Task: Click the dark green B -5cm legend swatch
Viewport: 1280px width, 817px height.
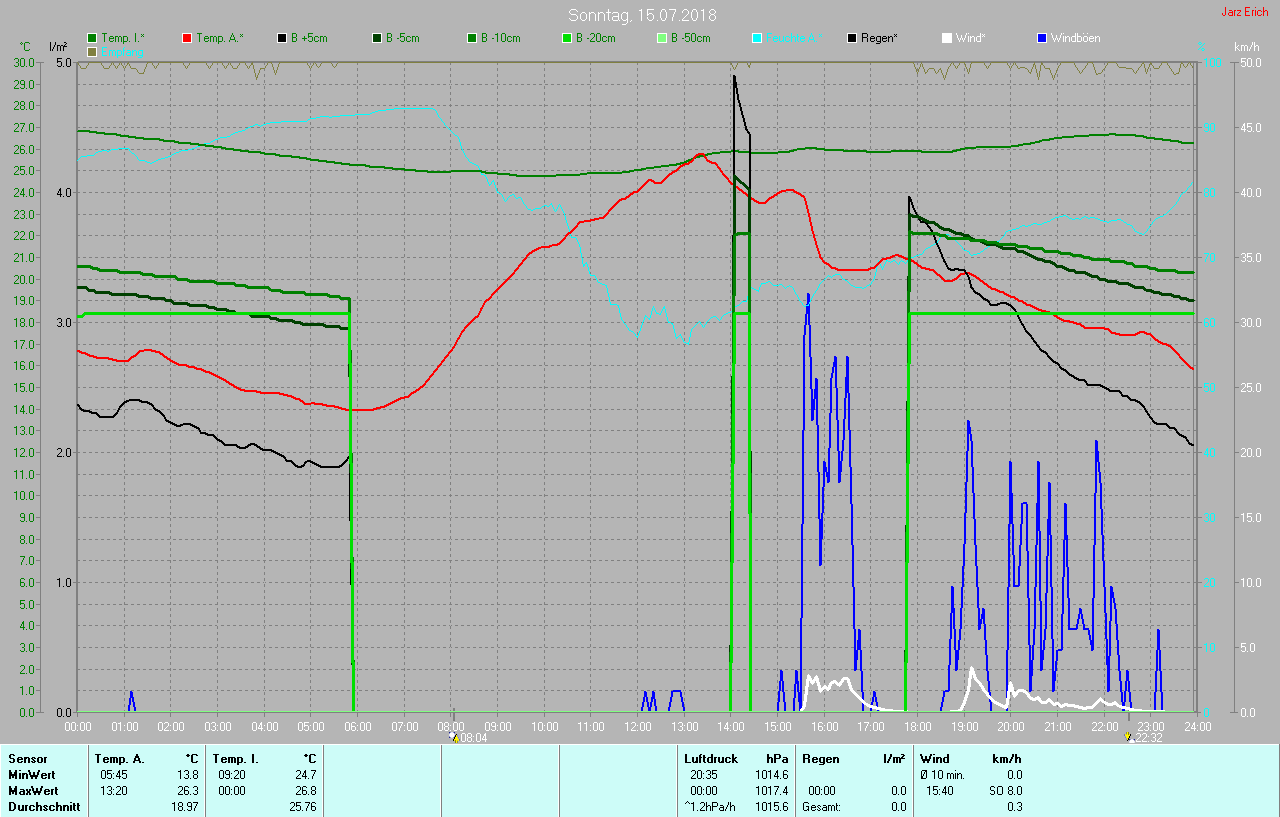Action: pyautogui.click(x=378, y=38)
